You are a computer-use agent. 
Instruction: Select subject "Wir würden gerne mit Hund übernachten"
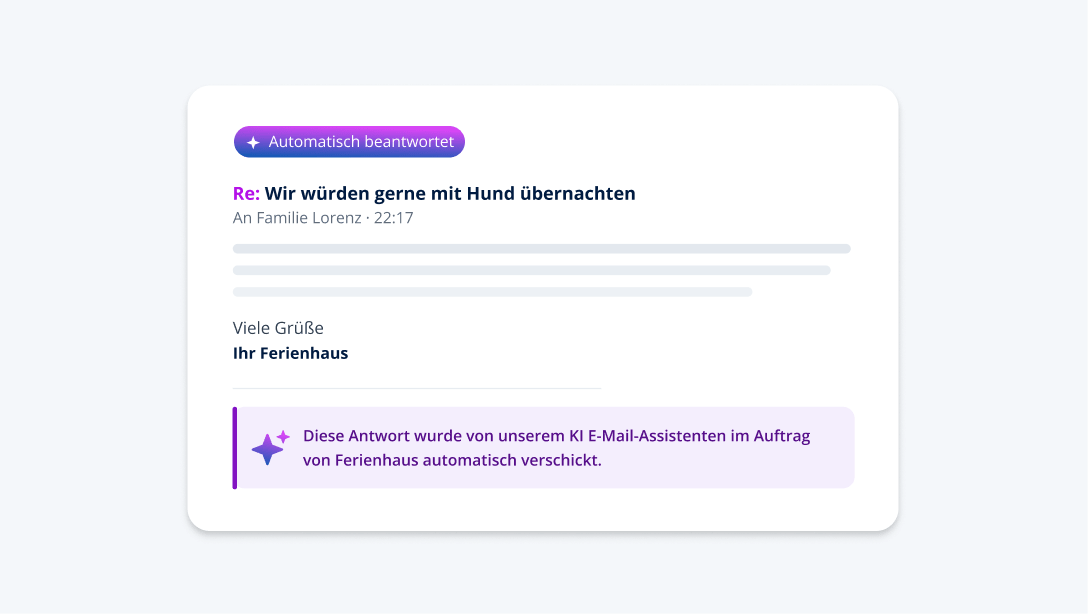pyautogui.click(x=450, y=194)
